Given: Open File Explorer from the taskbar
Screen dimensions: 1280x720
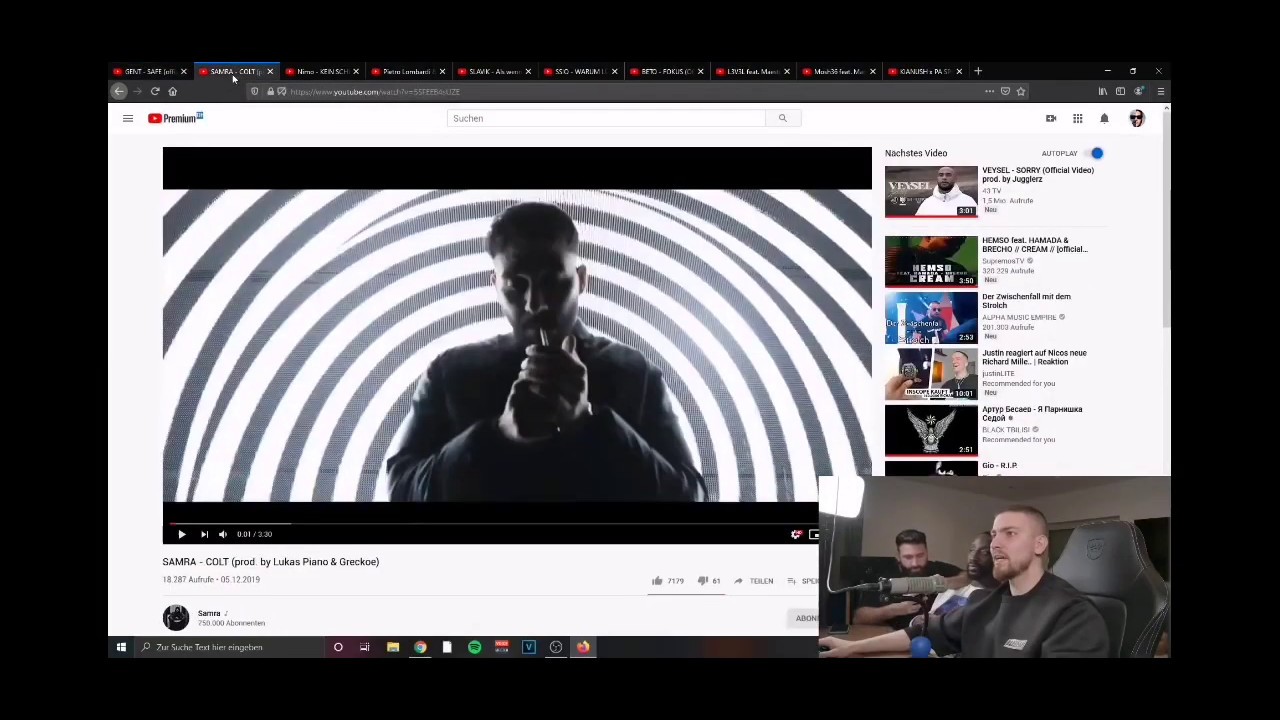Looking at the screenshot, I should [x=393, y=647].
